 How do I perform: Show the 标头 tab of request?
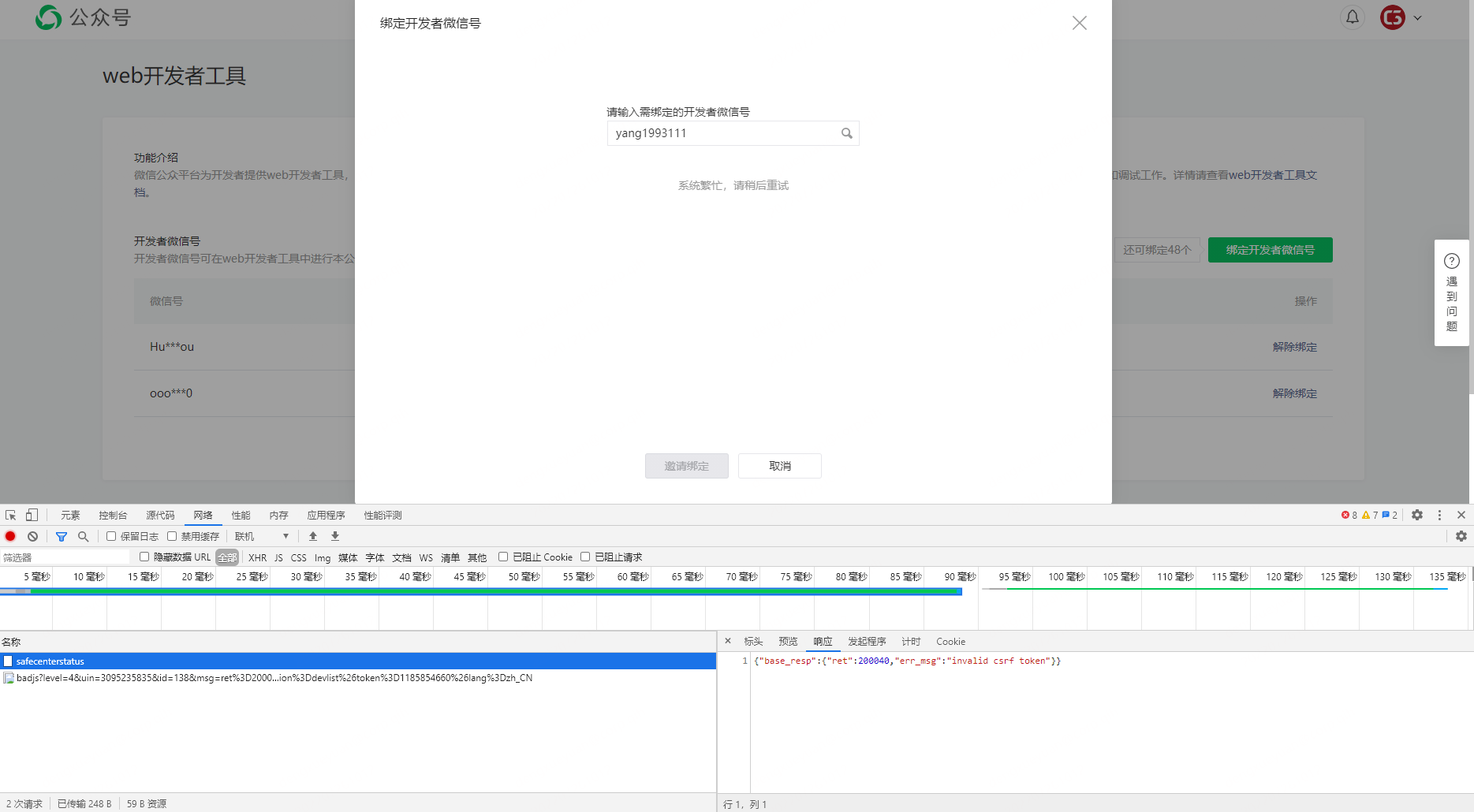coord(753,641)
